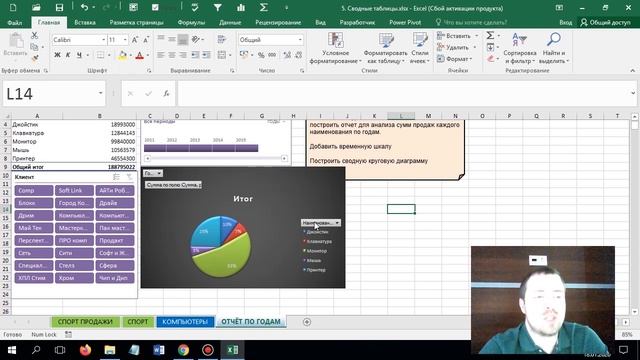Screen dimensions: 640x360
Task: Click the Общий доступ share button
Action: point(606,22)
